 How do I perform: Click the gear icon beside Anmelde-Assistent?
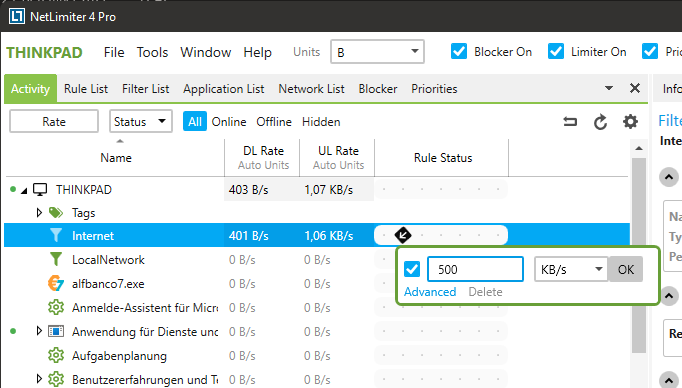(56, 308)
